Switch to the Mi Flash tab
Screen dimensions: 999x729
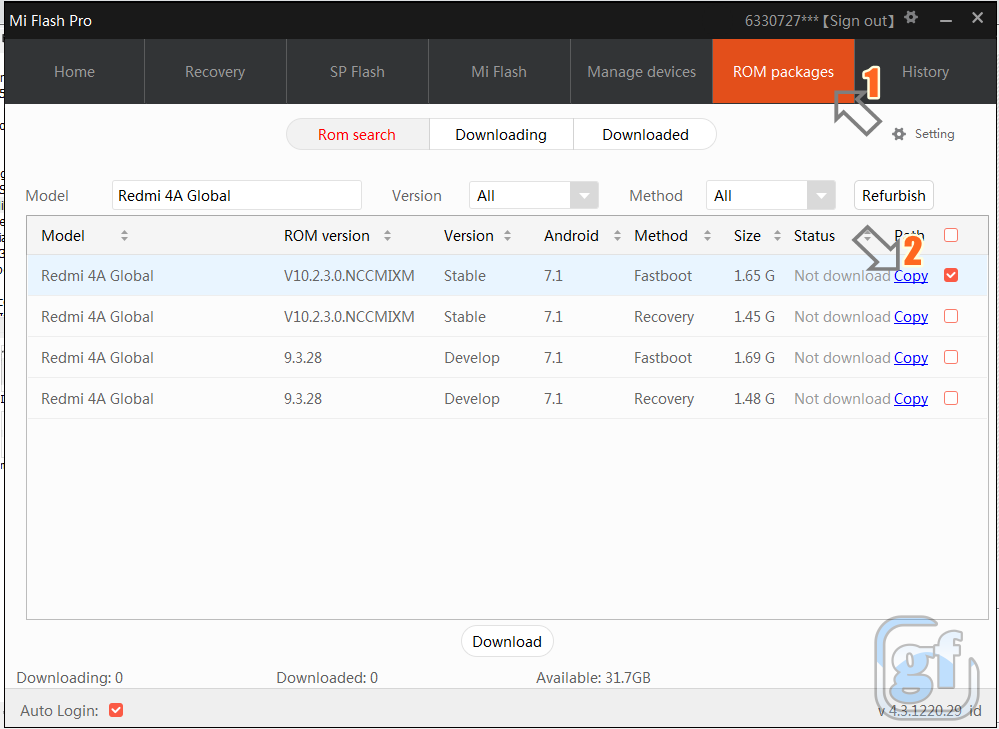point(499,71)
